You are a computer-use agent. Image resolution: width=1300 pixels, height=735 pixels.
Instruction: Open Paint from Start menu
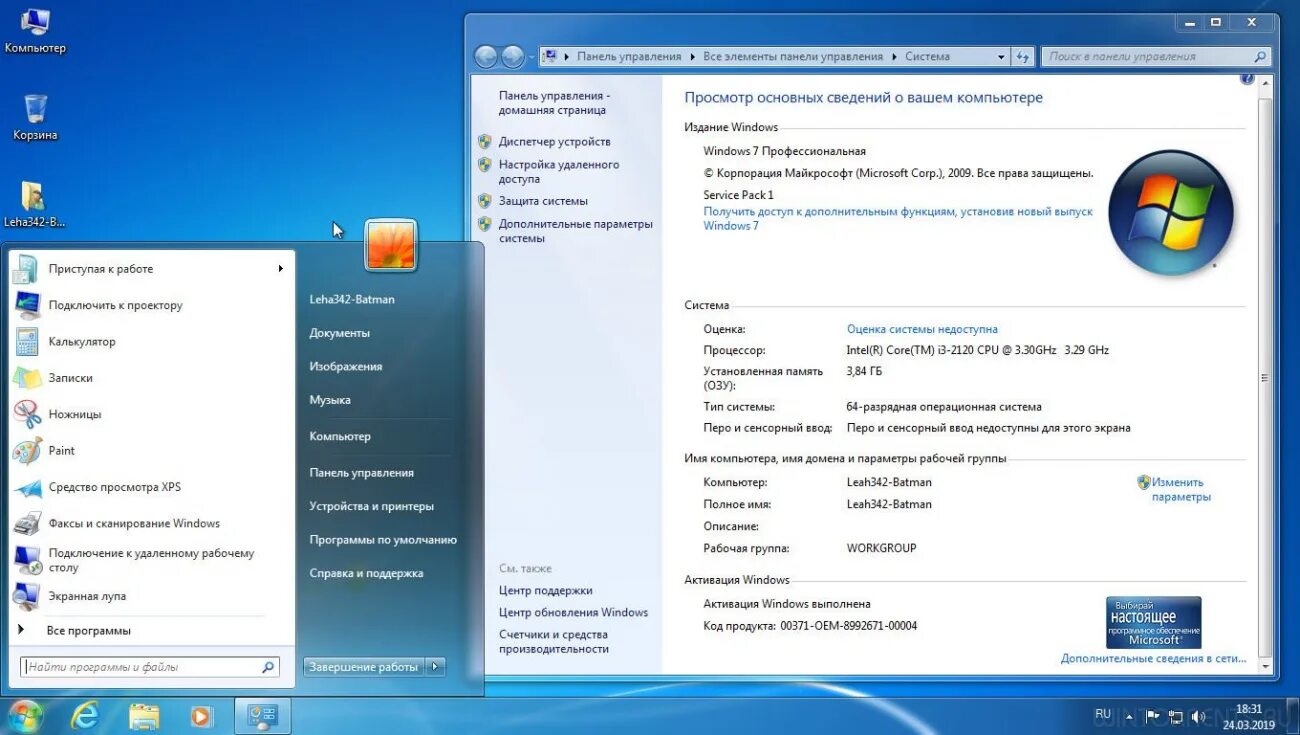coord(152,450)
